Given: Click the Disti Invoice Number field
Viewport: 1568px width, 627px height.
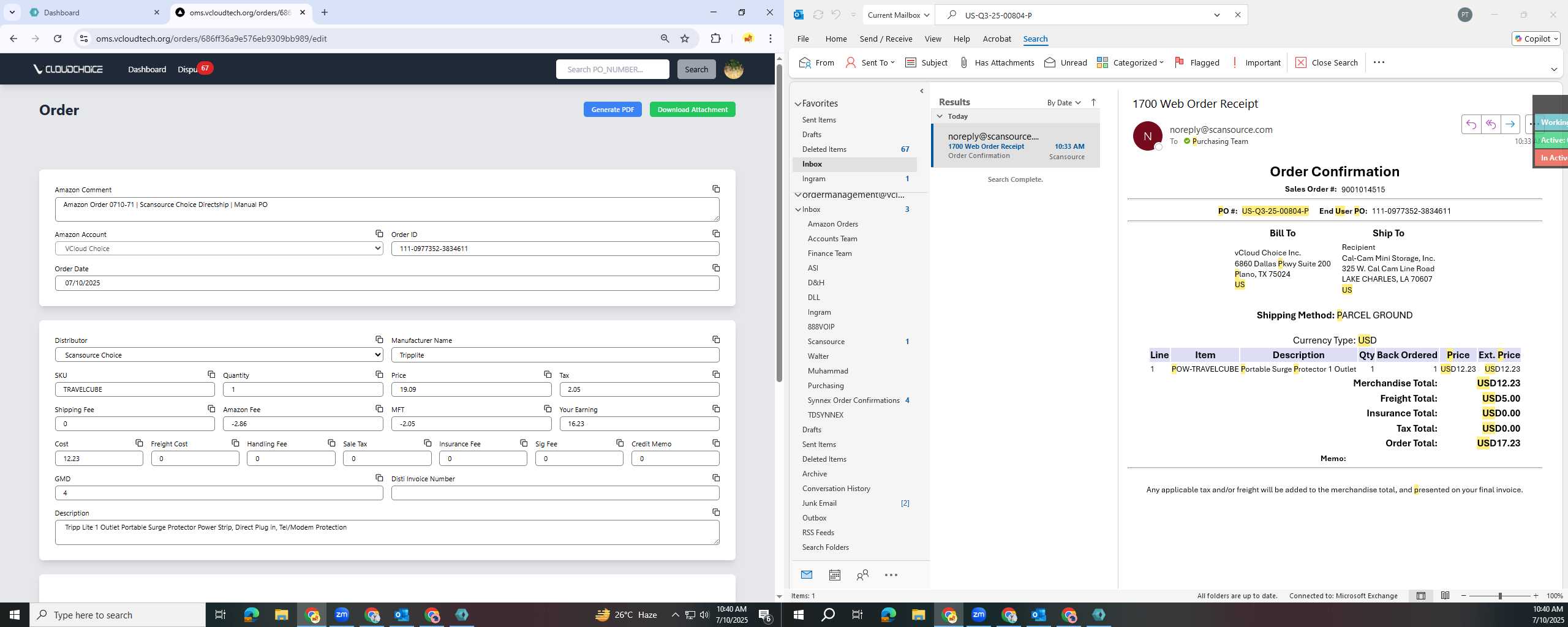Looking at the screenshot, I should coord(555,493).
